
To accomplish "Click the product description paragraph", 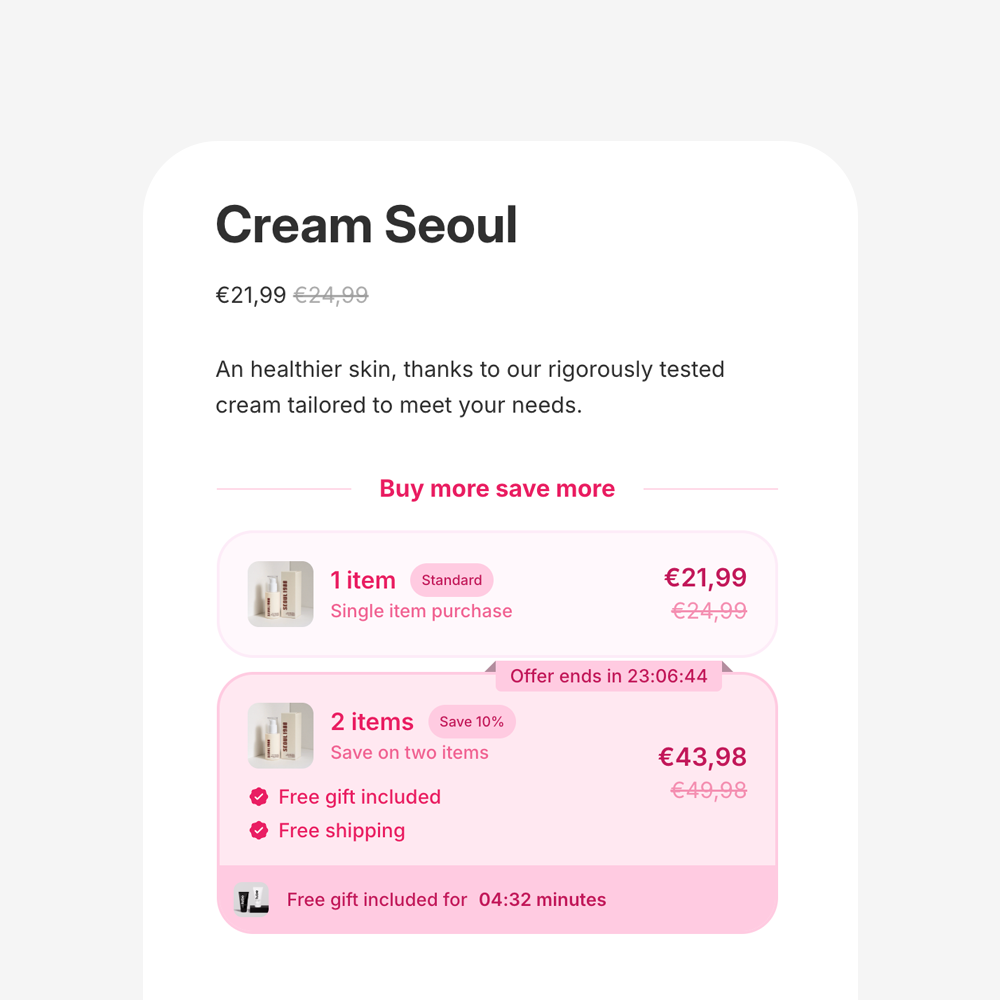I will point(470,388).
